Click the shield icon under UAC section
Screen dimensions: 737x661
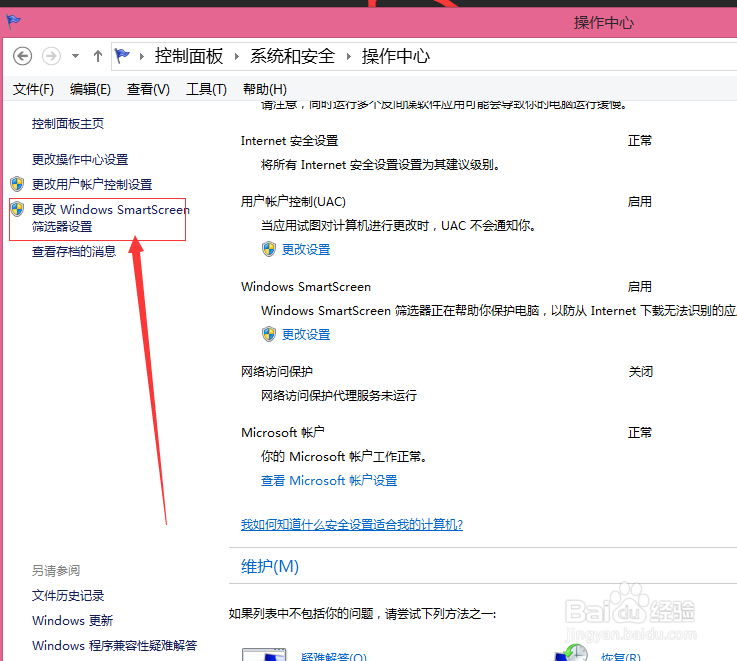[x=269, y=249]
